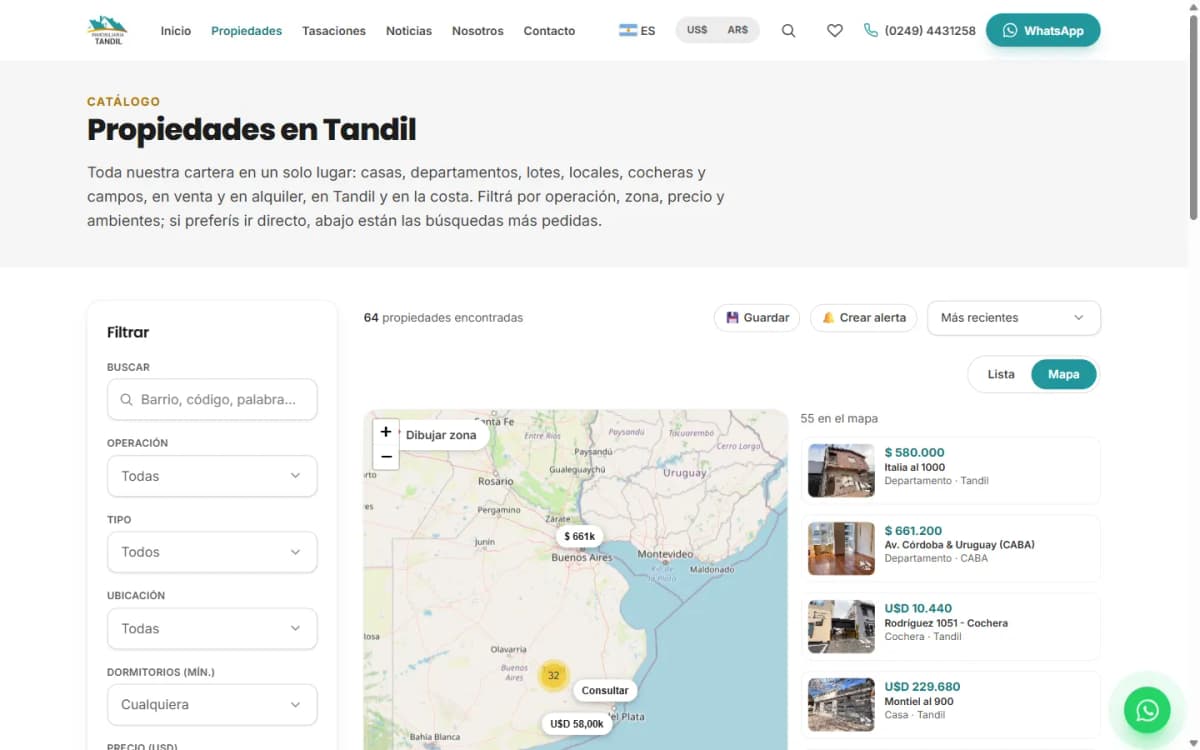1200x750 pixels.
Task: Click Av. Córdoba & Uruguay (CABA) title
Action: pyautogui.click(x=959, y=545)
